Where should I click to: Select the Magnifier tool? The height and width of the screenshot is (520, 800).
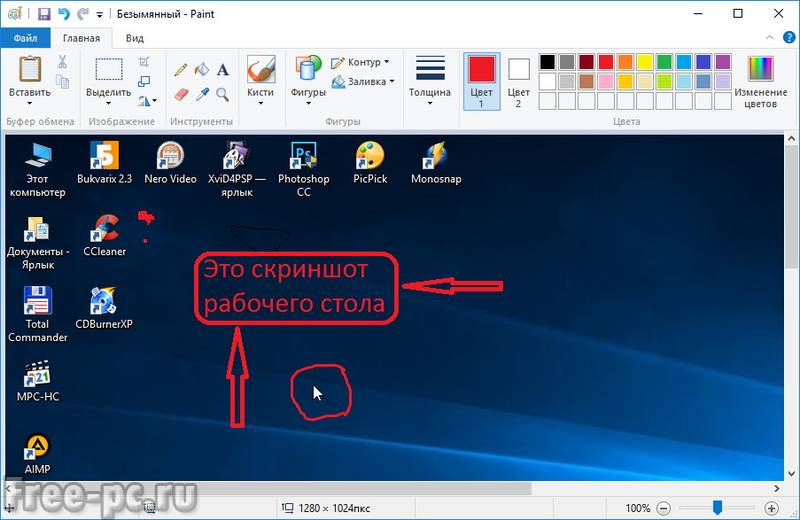222,94
